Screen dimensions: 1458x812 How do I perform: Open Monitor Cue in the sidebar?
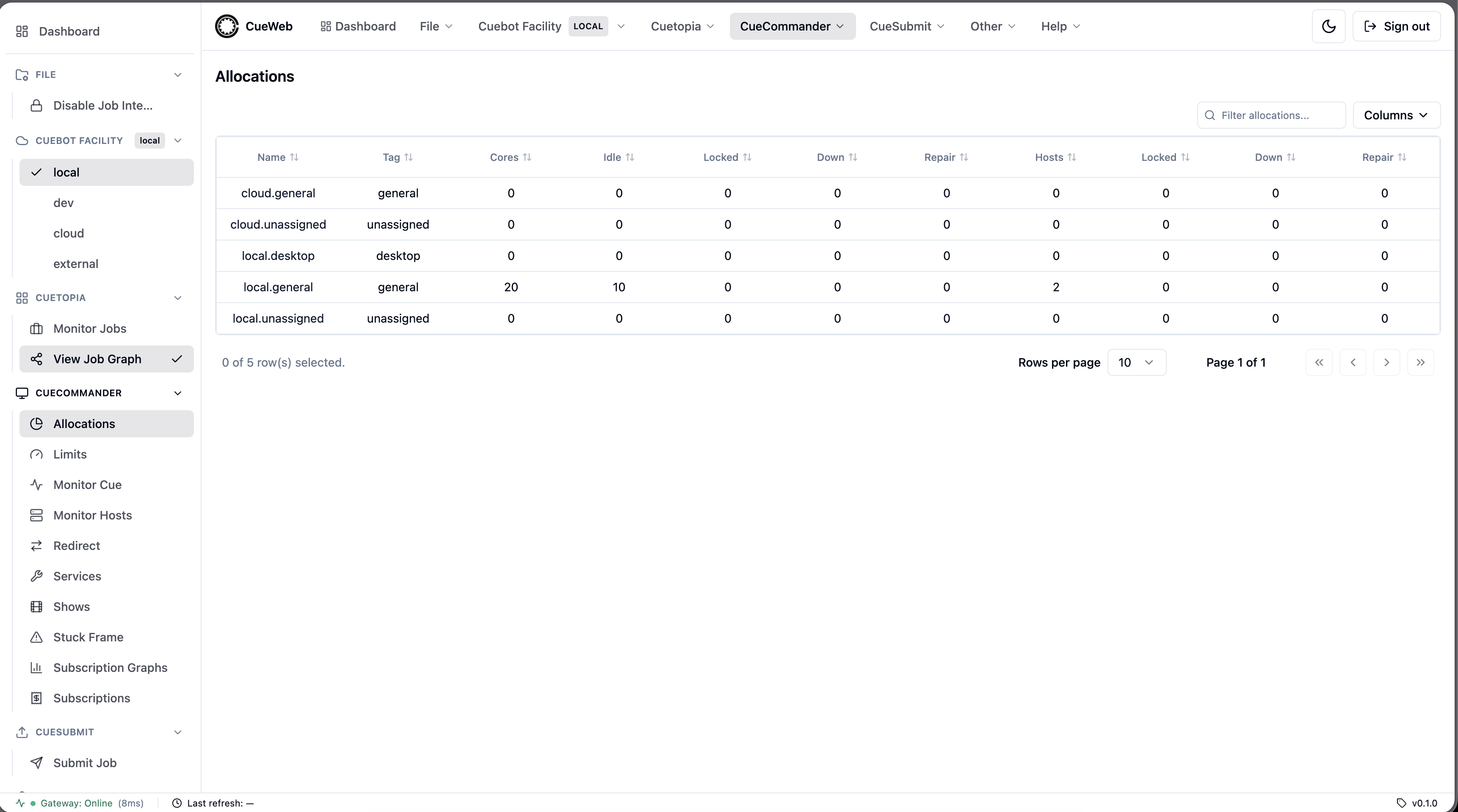(x=106, y=485)
